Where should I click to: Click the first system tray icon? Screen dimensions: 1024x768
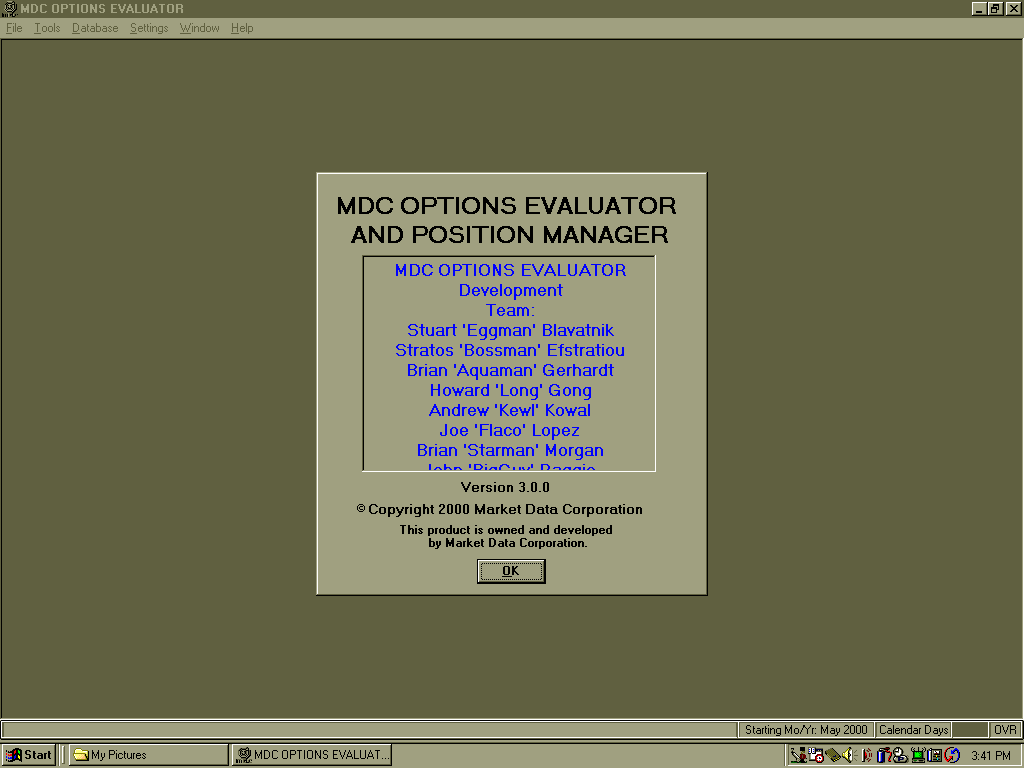[798, 755]
